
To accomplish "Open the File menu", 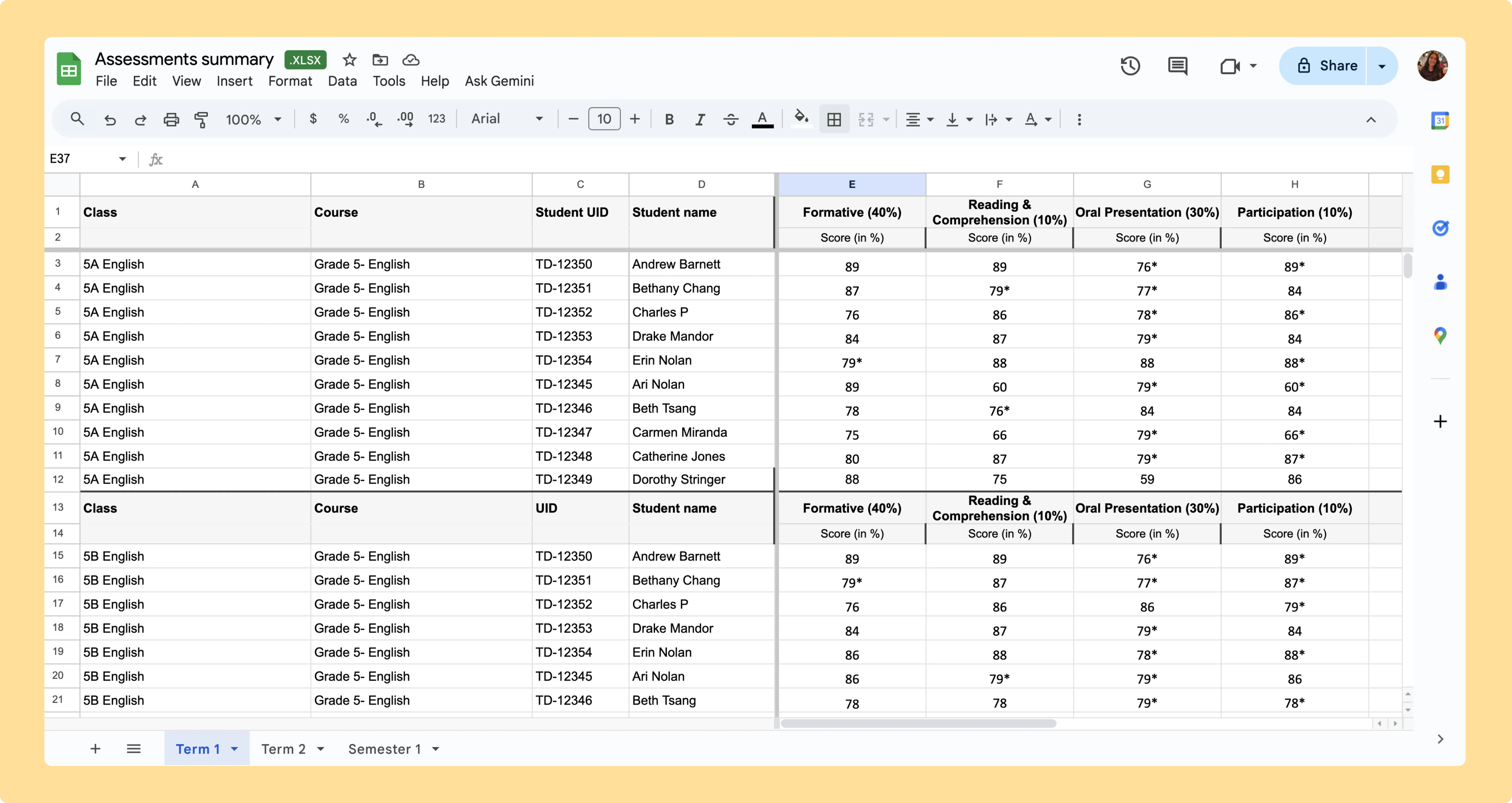I will (x=106, y=81).
